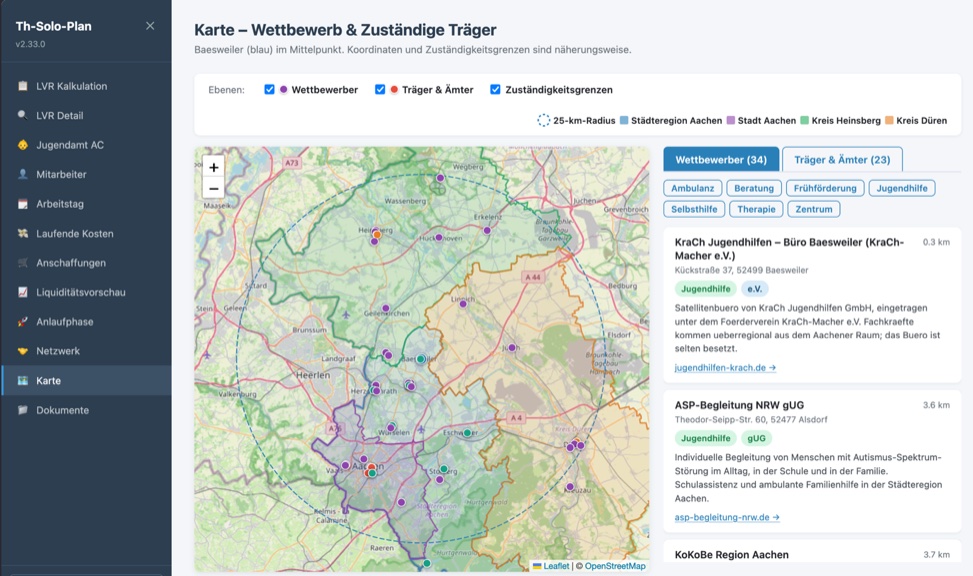
Task: Click the Netzwerk handshake icon
Action: click(23, 351)
